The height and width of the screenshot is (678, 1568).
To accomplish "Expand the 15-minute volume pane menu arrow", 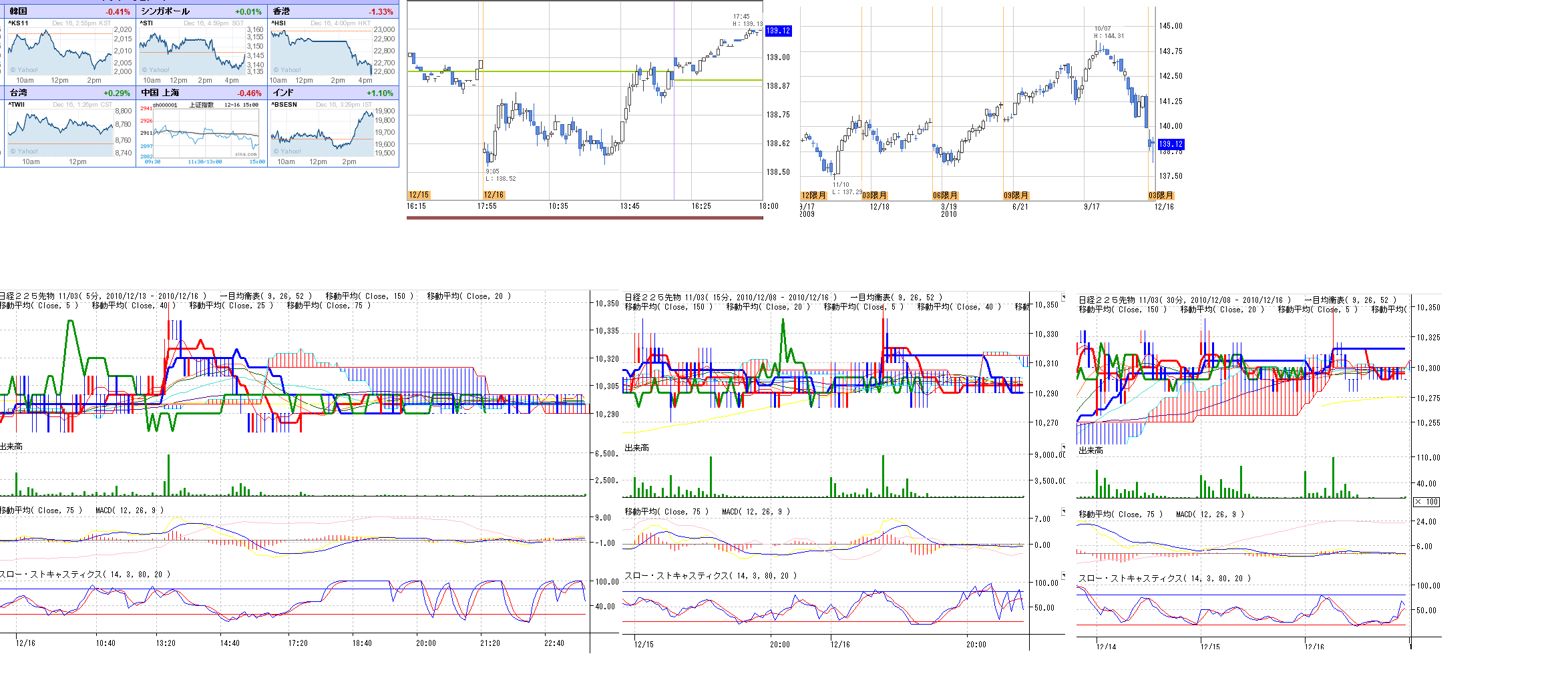I will (1064, 447).
